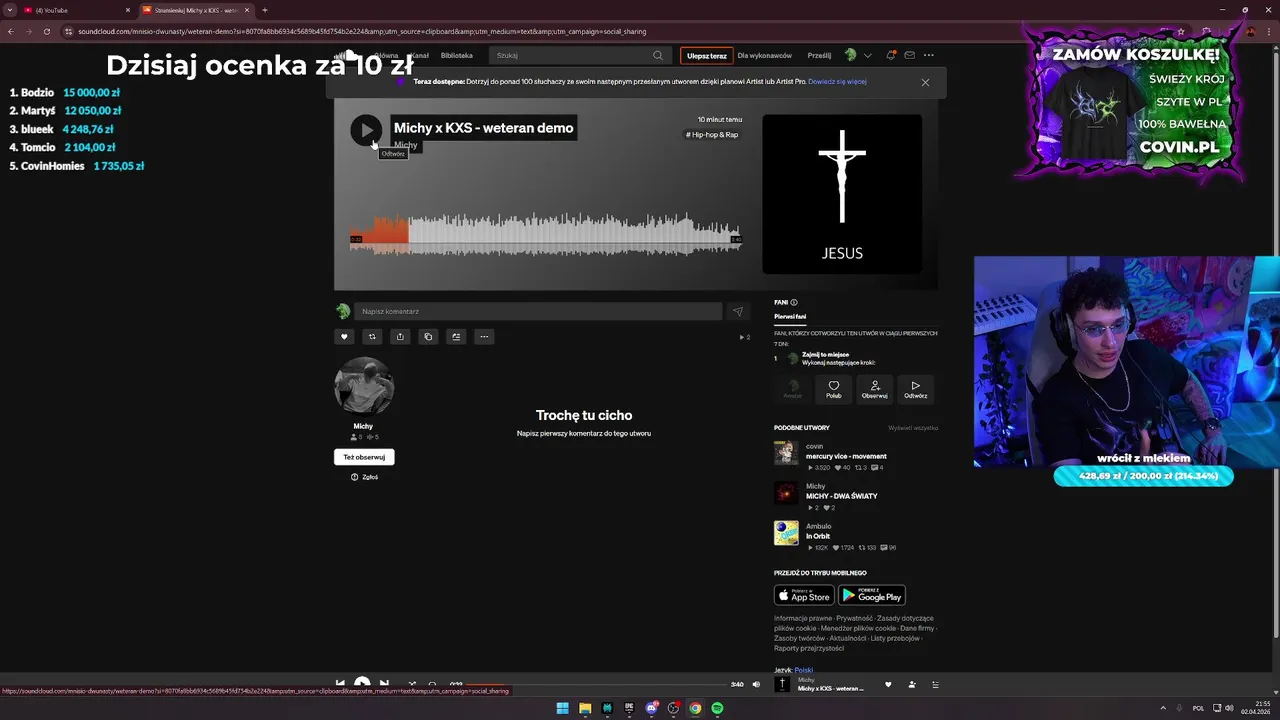
Task: Open similar track MICHY - DWA ŚWIATY
Action: (x=841, y=496)
